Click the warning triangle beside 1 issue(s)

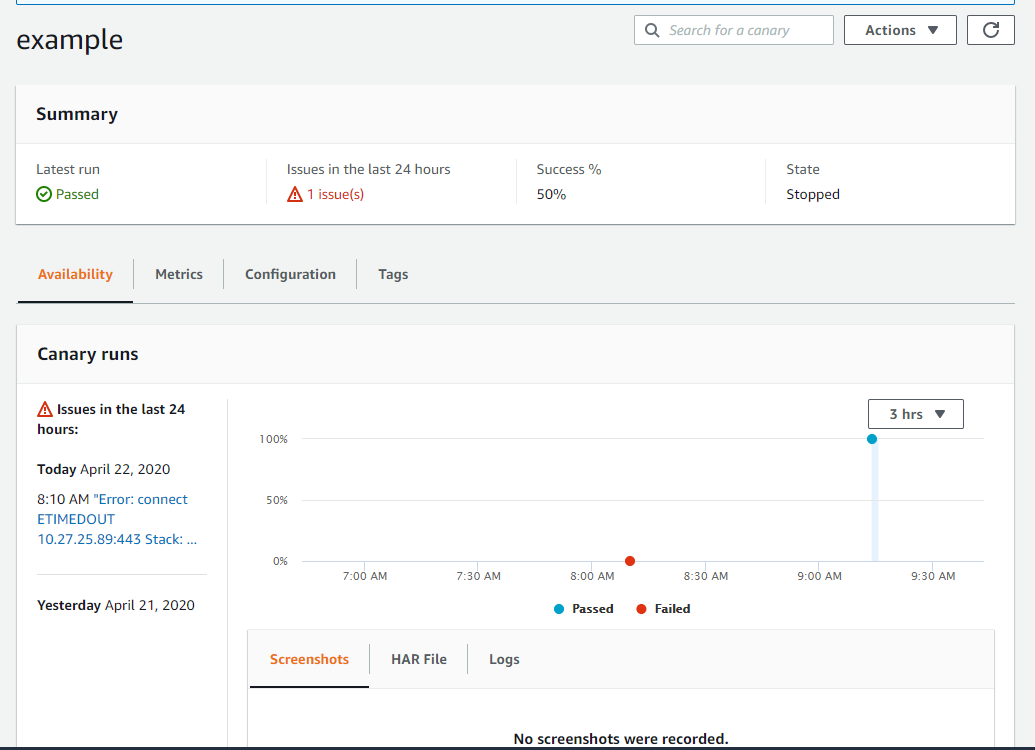coord(294,195)
